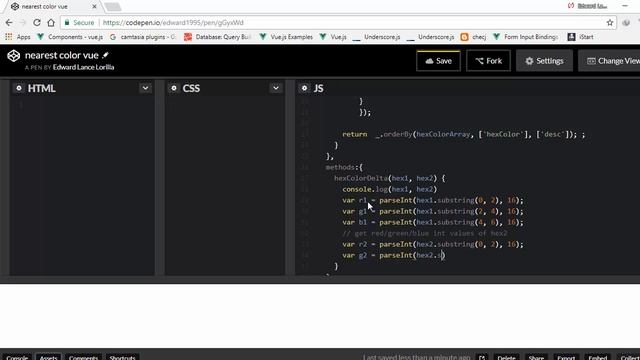Click inside the empty CSS editor
This screenshot has width=640, height=360.
point(225,186)
